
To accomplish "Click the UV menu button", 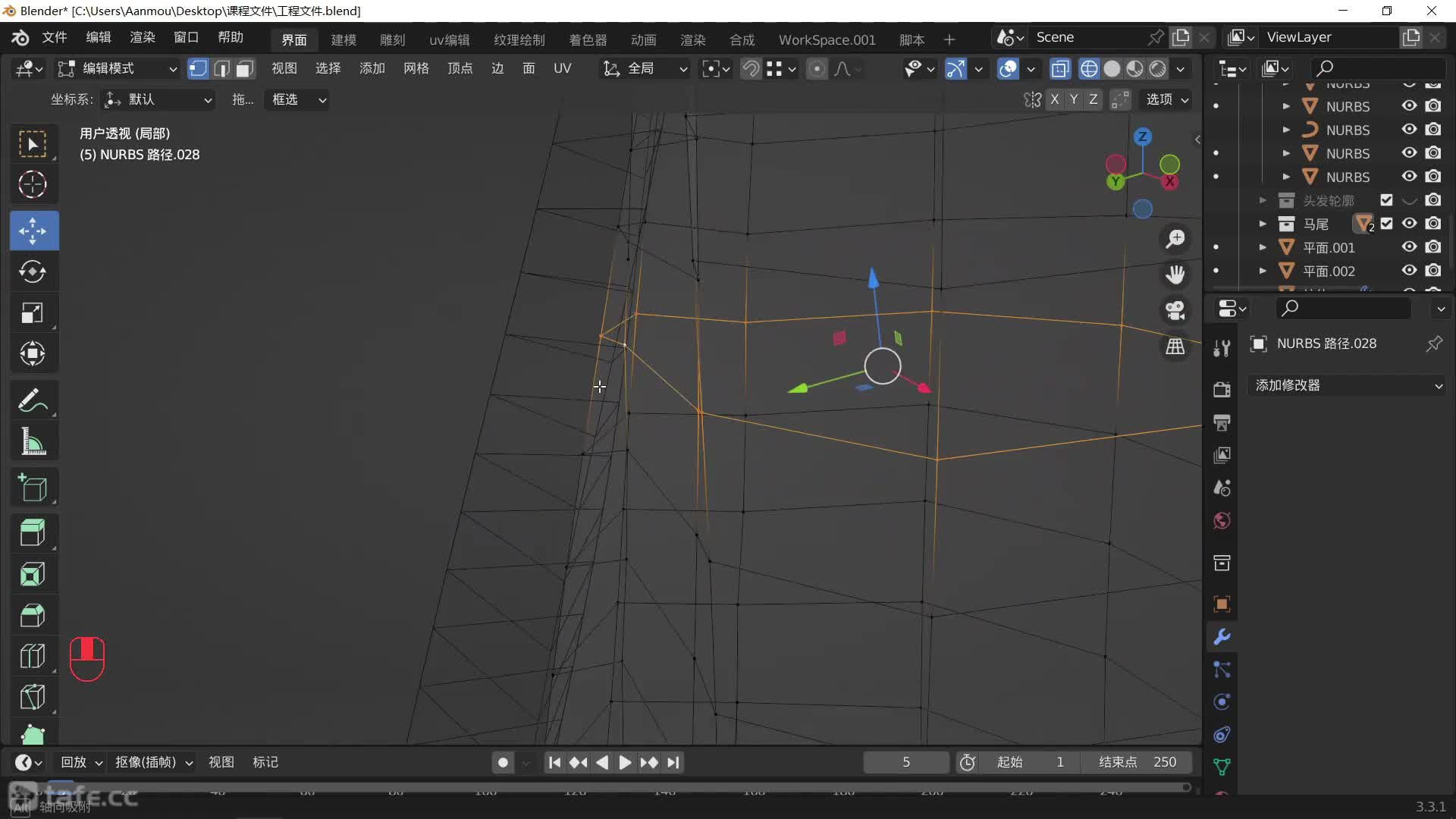I will 562,68.
